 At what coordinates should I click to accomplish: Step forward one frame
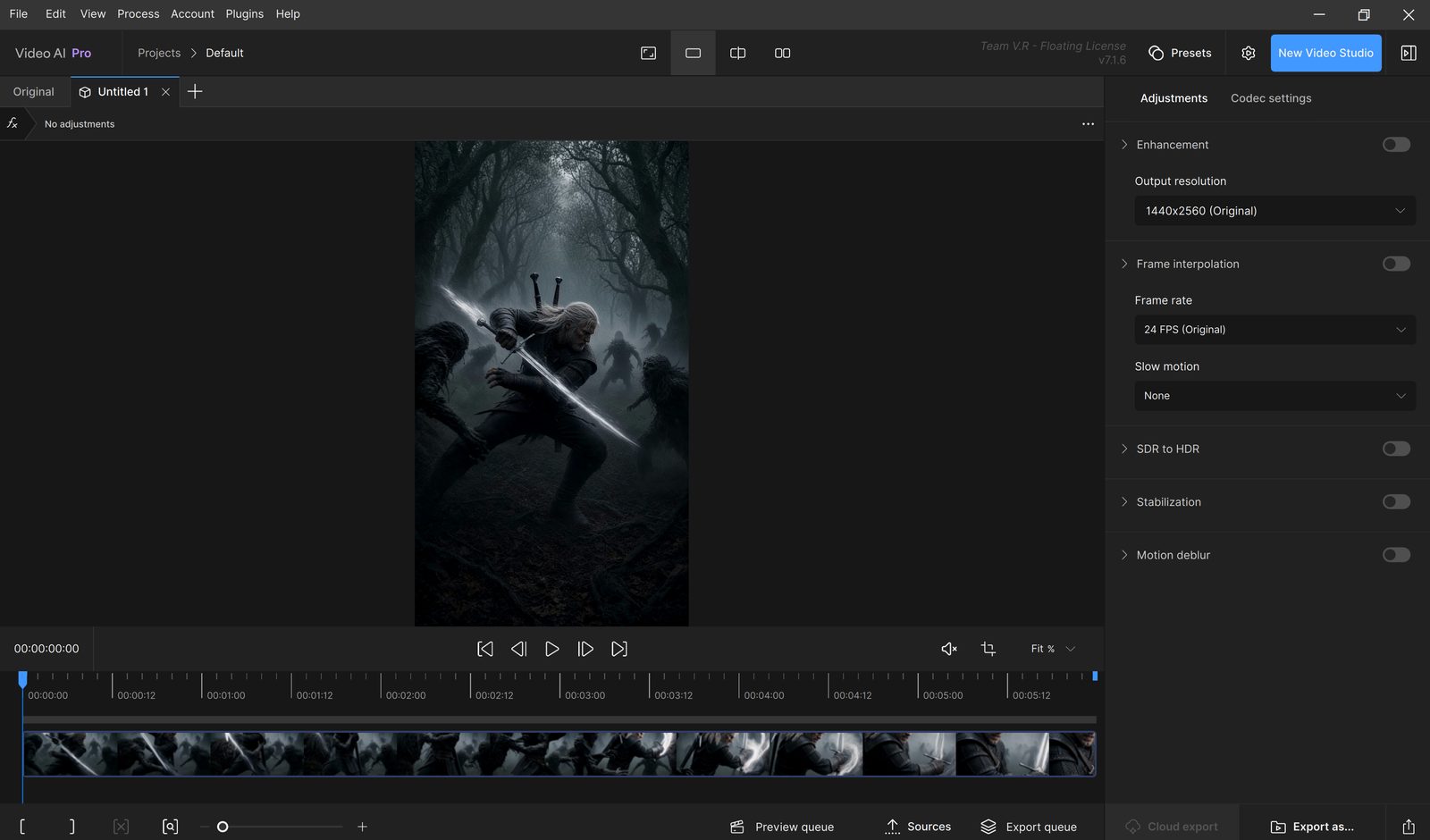point(585,649)
